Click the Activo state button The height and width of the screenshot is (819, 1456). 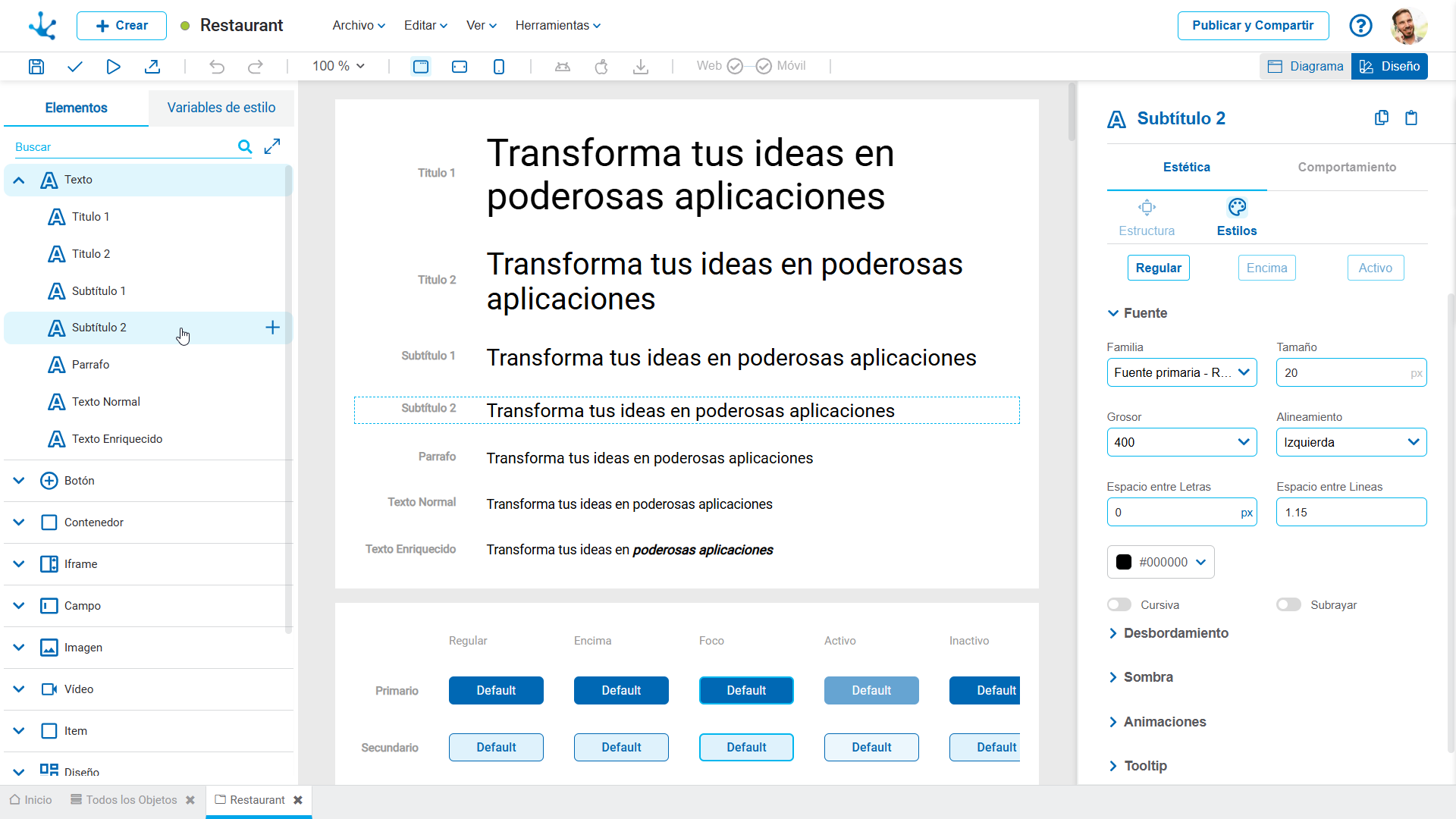1375,268
